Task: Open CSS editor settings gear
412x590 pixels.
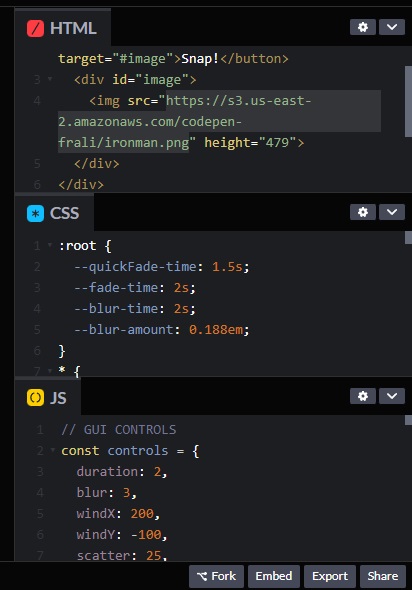Action: pyautogui.click(x=363, y=212)
